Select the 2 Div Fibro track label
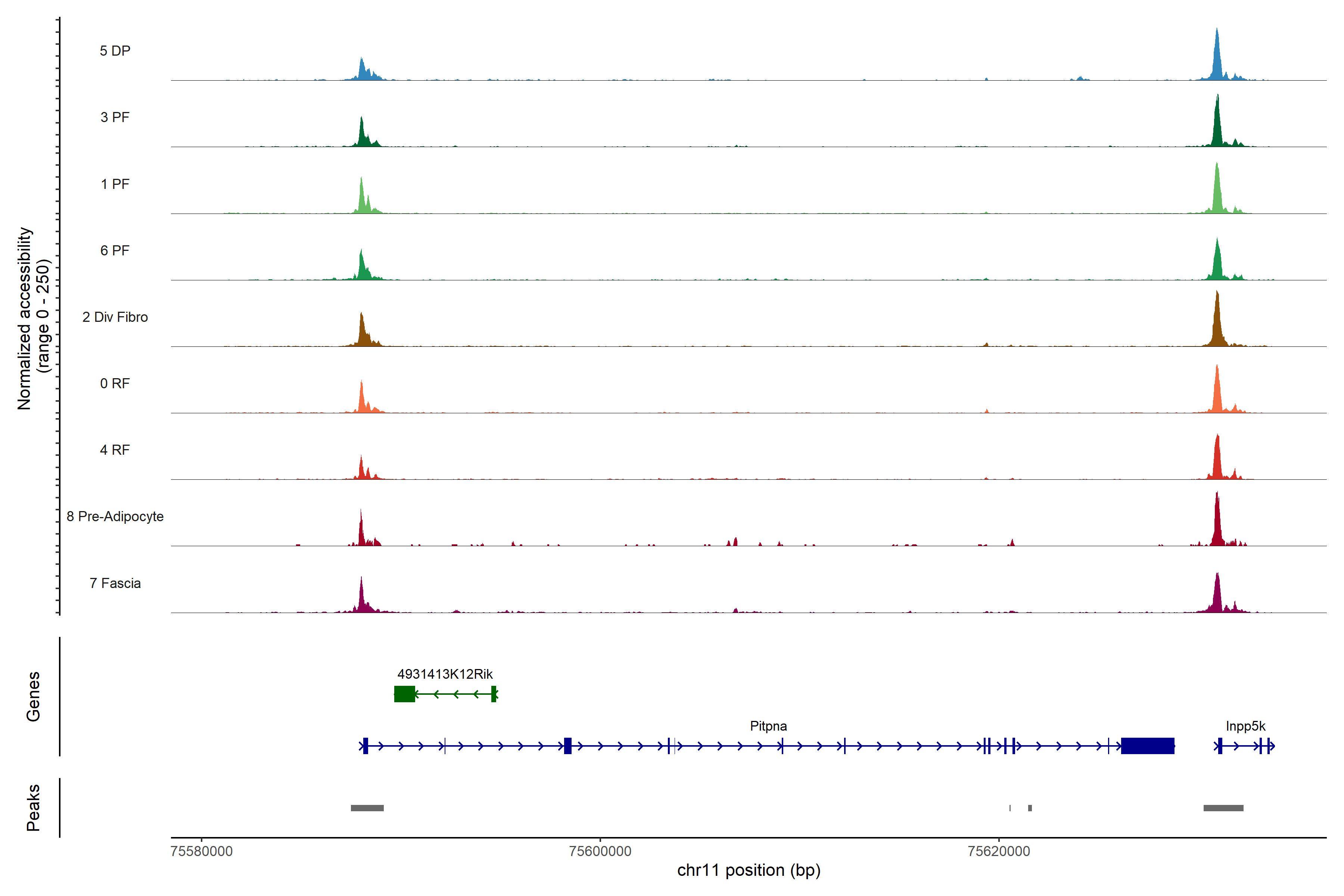The image size is (1344, 896). (115, 317)
